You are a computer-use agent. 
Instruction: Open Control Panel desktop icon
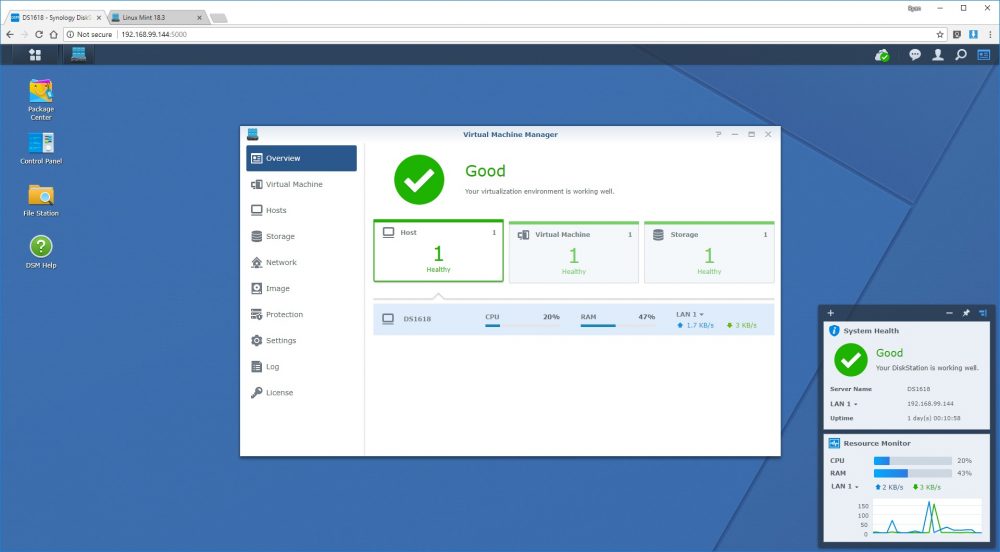pyautogui.click(x=41, y=149)
